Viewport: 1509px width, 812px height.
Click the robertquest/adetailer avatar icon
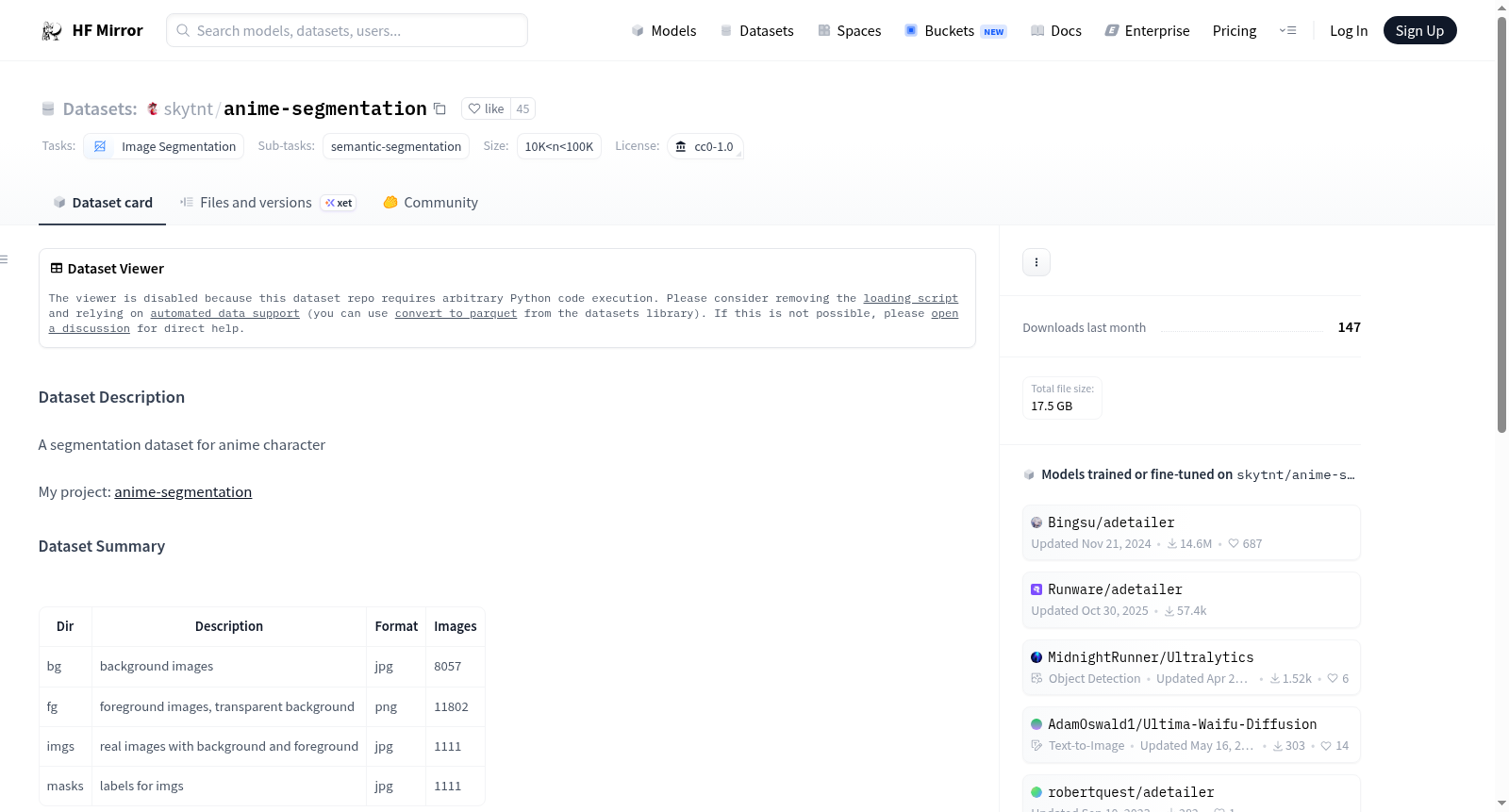tap(1036, 792)
